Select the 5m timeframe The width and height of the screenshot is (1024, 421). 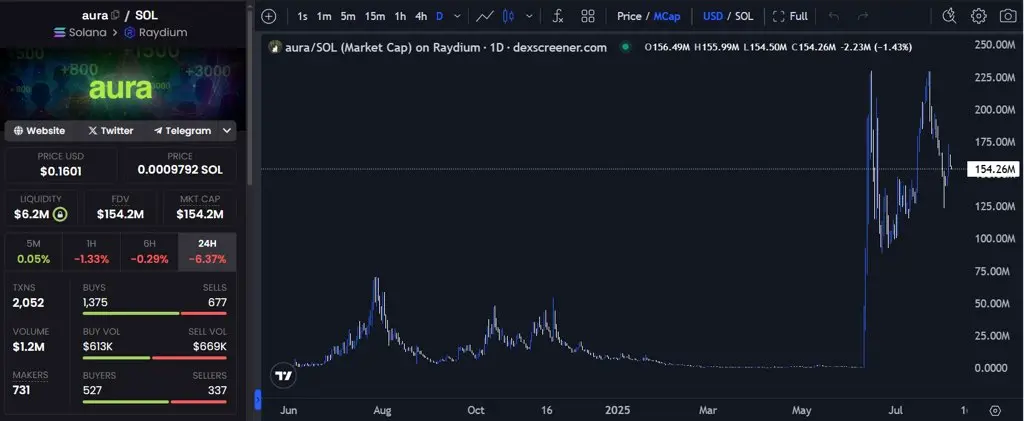coord(348,16)
